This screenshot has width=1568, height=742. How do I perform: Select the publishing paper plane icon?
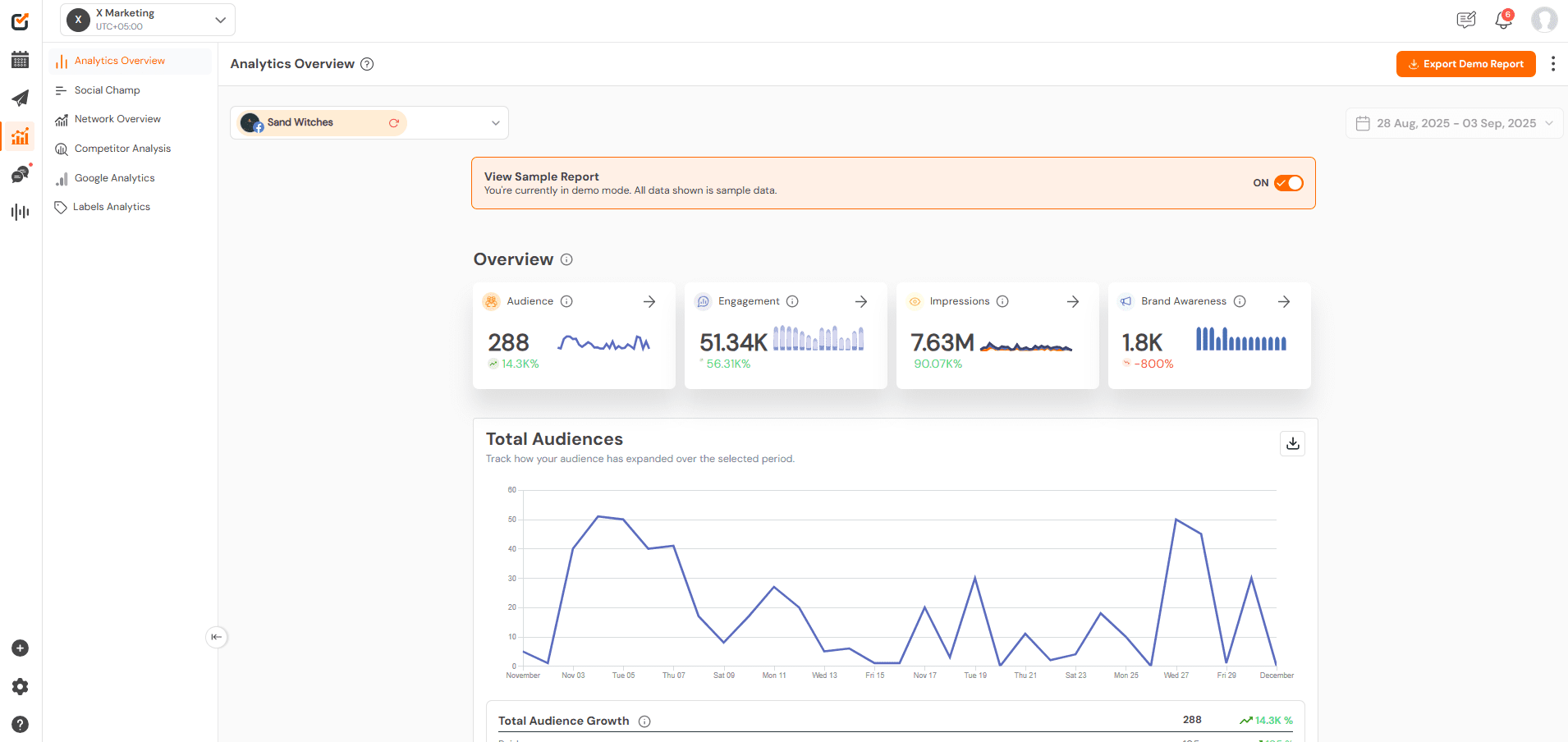(20, 98)
